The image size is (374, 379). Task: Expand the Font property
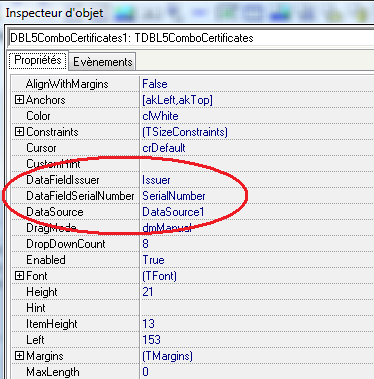tap(19, 276)
